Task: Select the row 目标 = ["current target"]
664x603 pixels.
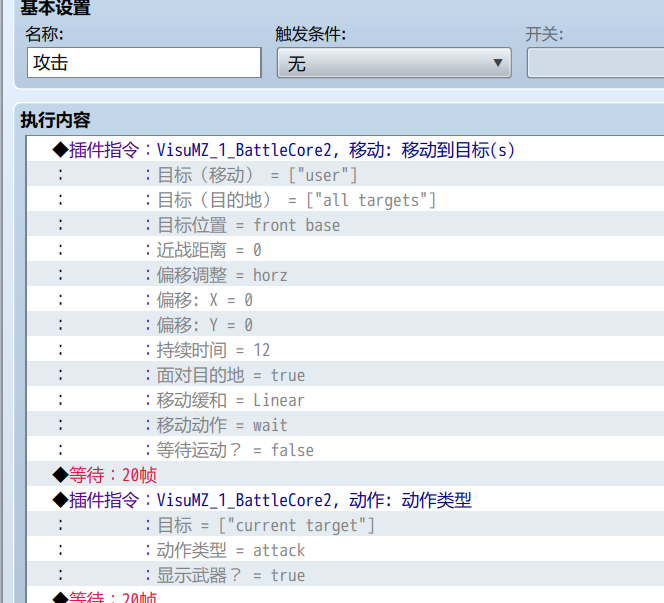Action: [x=345, y=525]
